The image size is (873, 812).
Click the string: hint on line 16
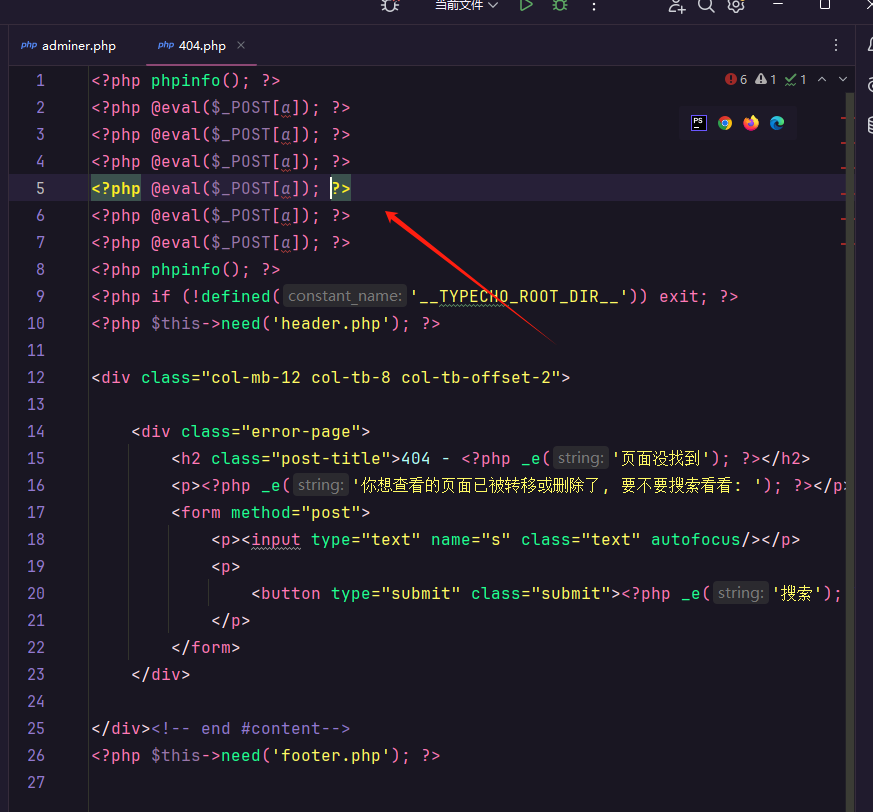click(x=321, y=485)
